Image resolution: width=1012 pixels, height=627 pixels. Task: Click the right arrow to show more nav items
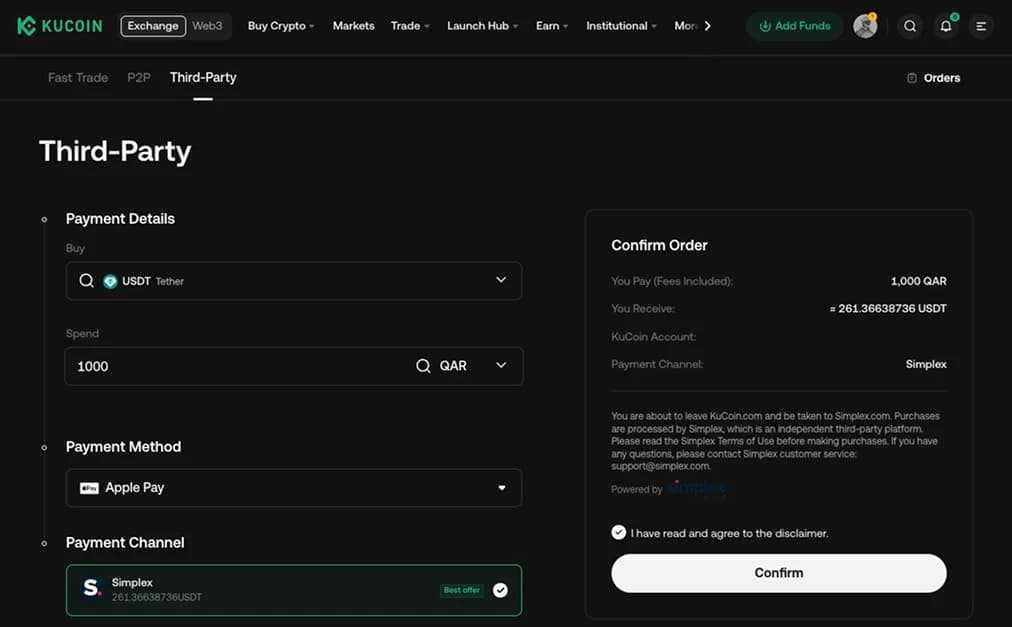pyautogui.click(x=707, y=26)
